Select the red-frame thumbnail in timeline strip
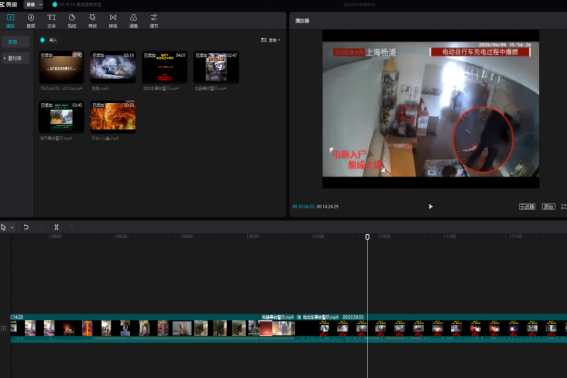Image resolution: width=567 pixels, height=378 pixels. 266,328
